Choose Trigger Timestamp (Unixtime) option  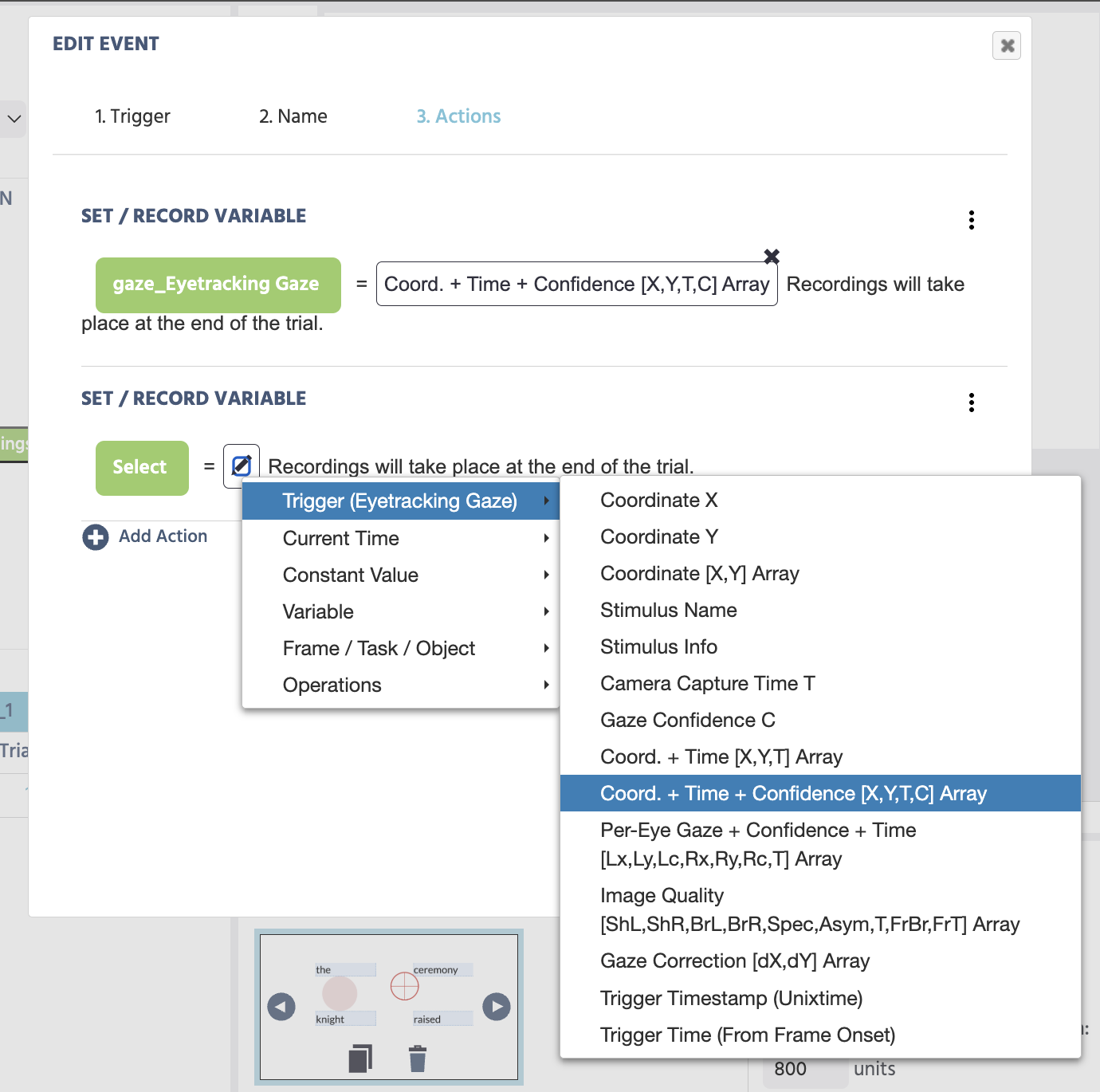coord(820,998)
